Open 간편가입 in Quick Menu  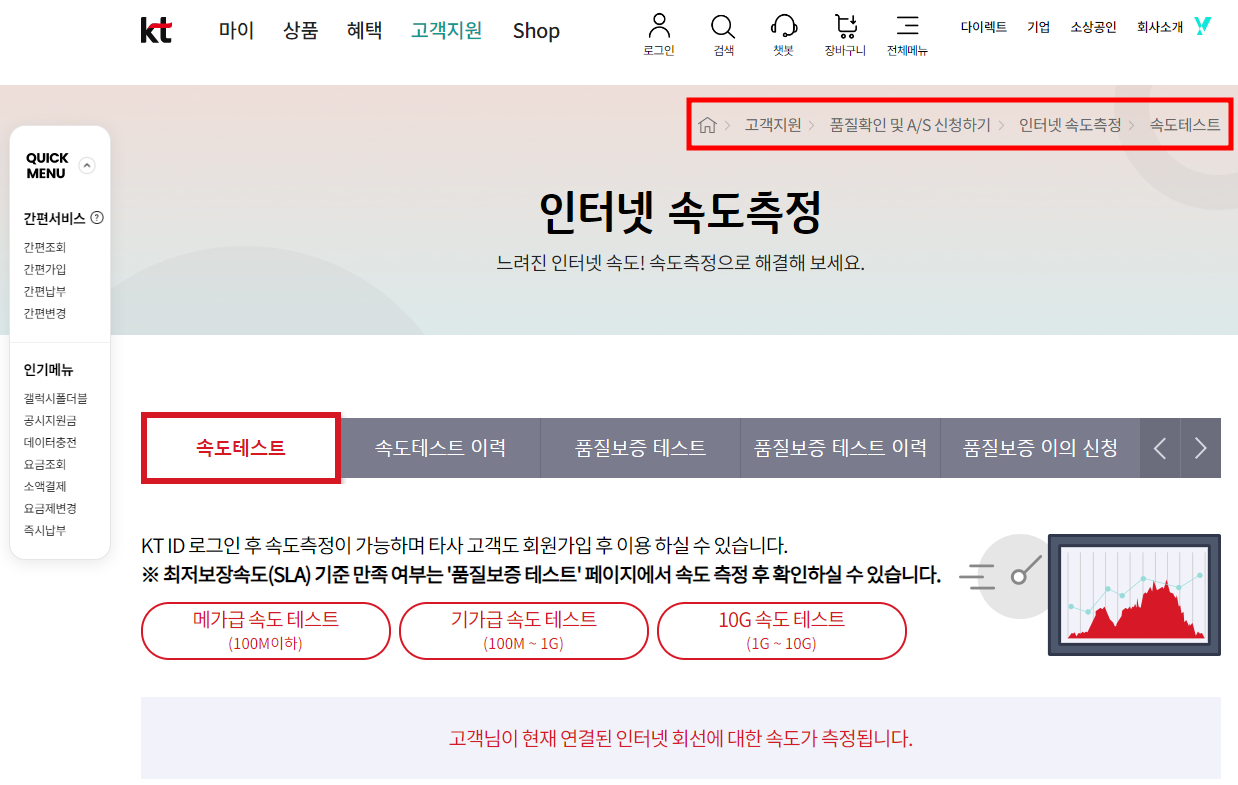45,269
